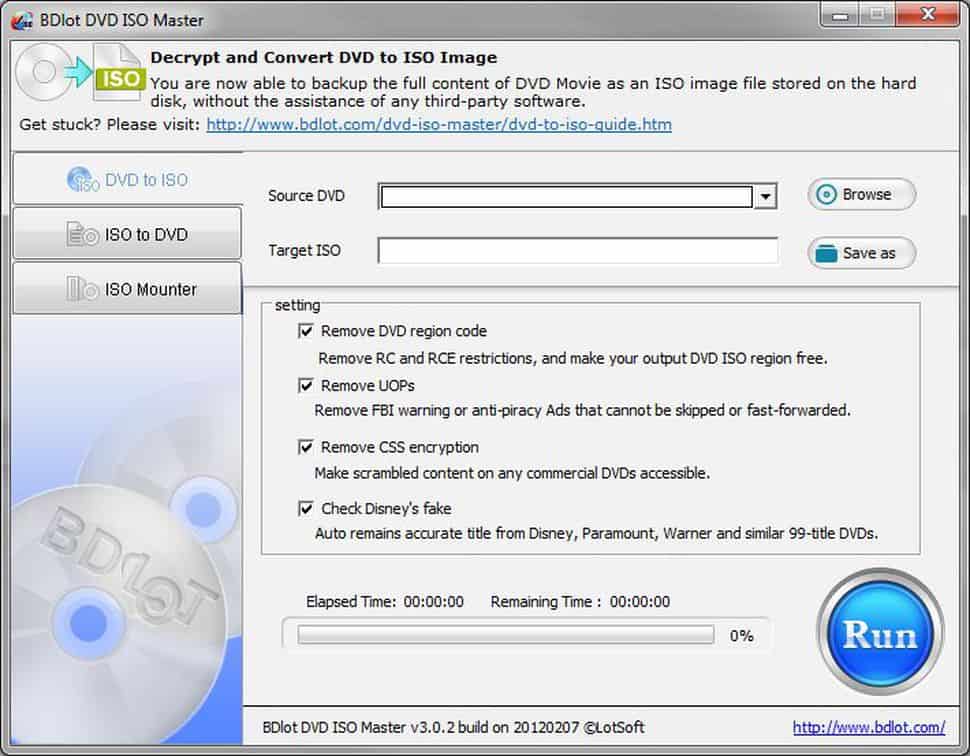This screenshot has width=970, height=756.
Task: Click the Save as folder icon
Action: point(827,253)
